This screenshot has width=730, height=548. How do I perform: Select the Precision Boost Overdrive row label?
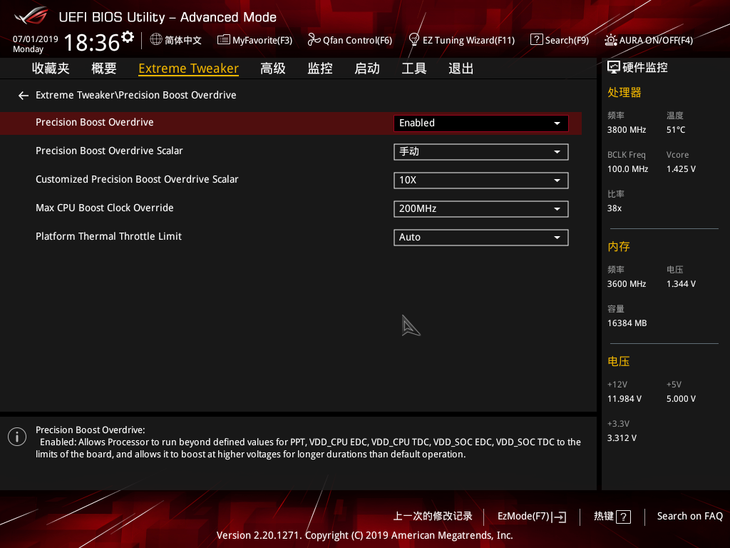pos(95,122)
